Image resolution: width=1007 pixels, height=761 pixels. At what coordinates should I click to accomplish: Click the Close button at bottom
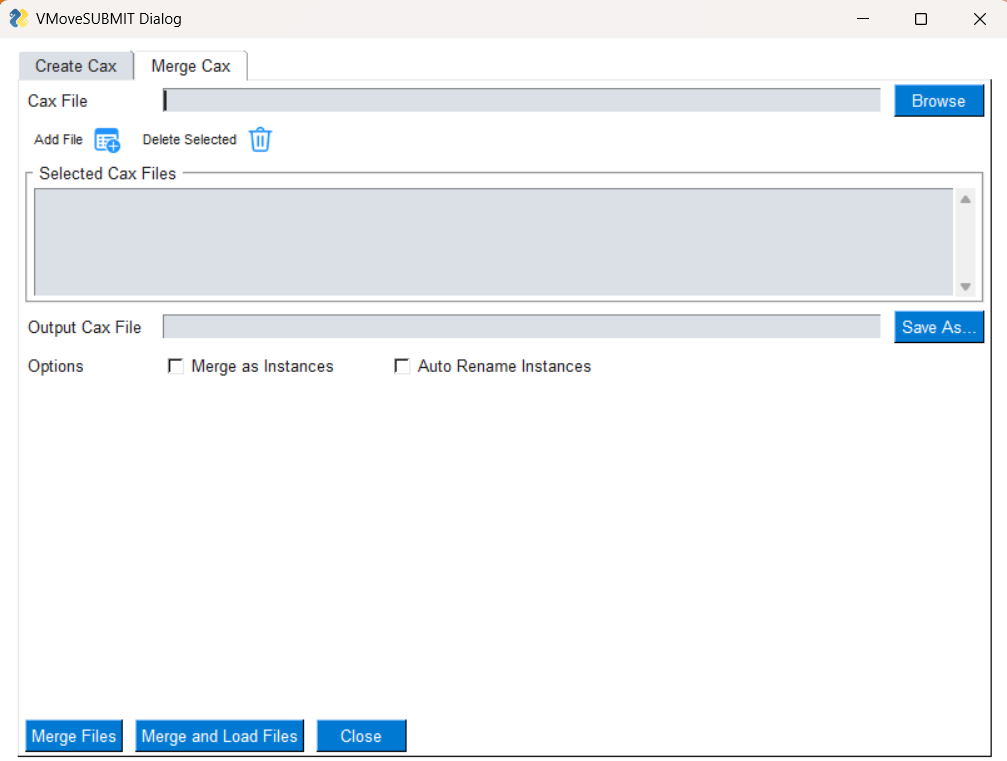[x=361, y=736]
